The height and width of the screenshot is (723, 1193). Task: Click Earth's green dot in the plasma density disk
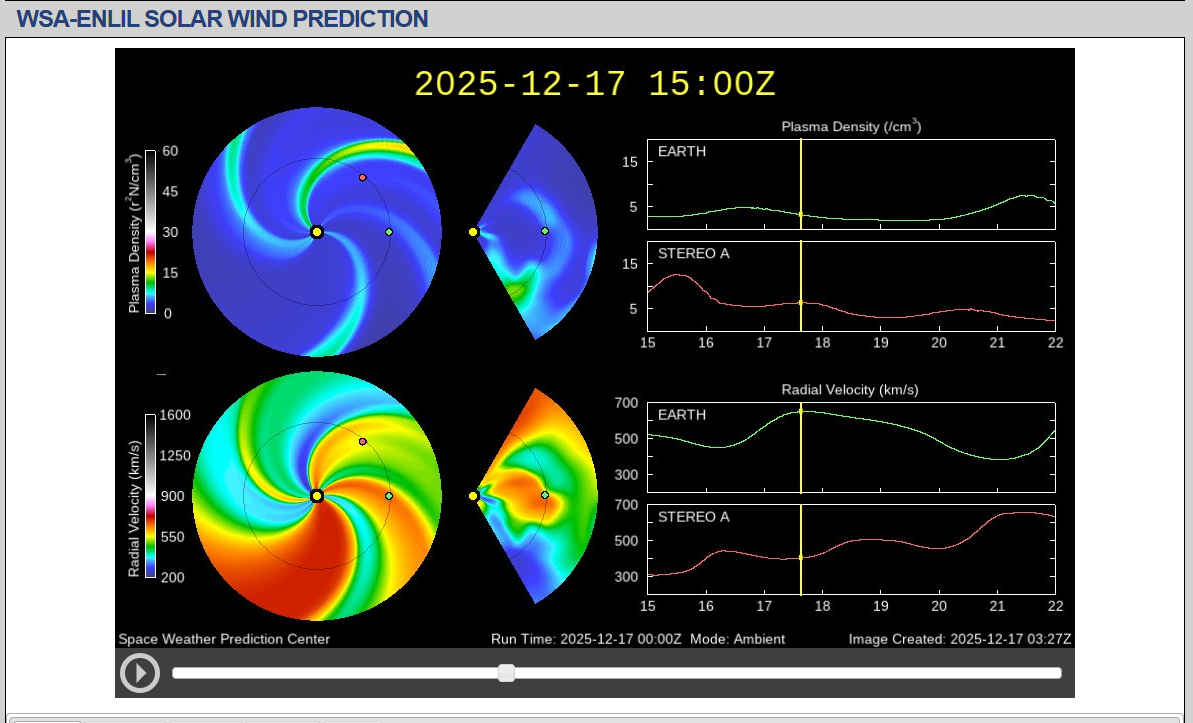point(389,232)
